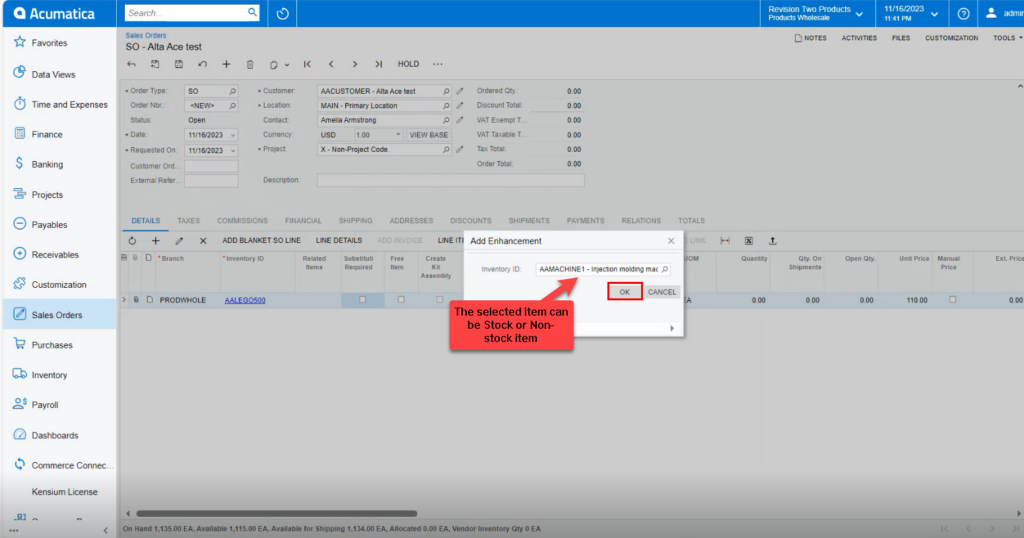The width and height of the screenshot is (1024, 538).
Task: Switch to the Shipping tab
Action: pyautogui.click(x=355, y=221)
